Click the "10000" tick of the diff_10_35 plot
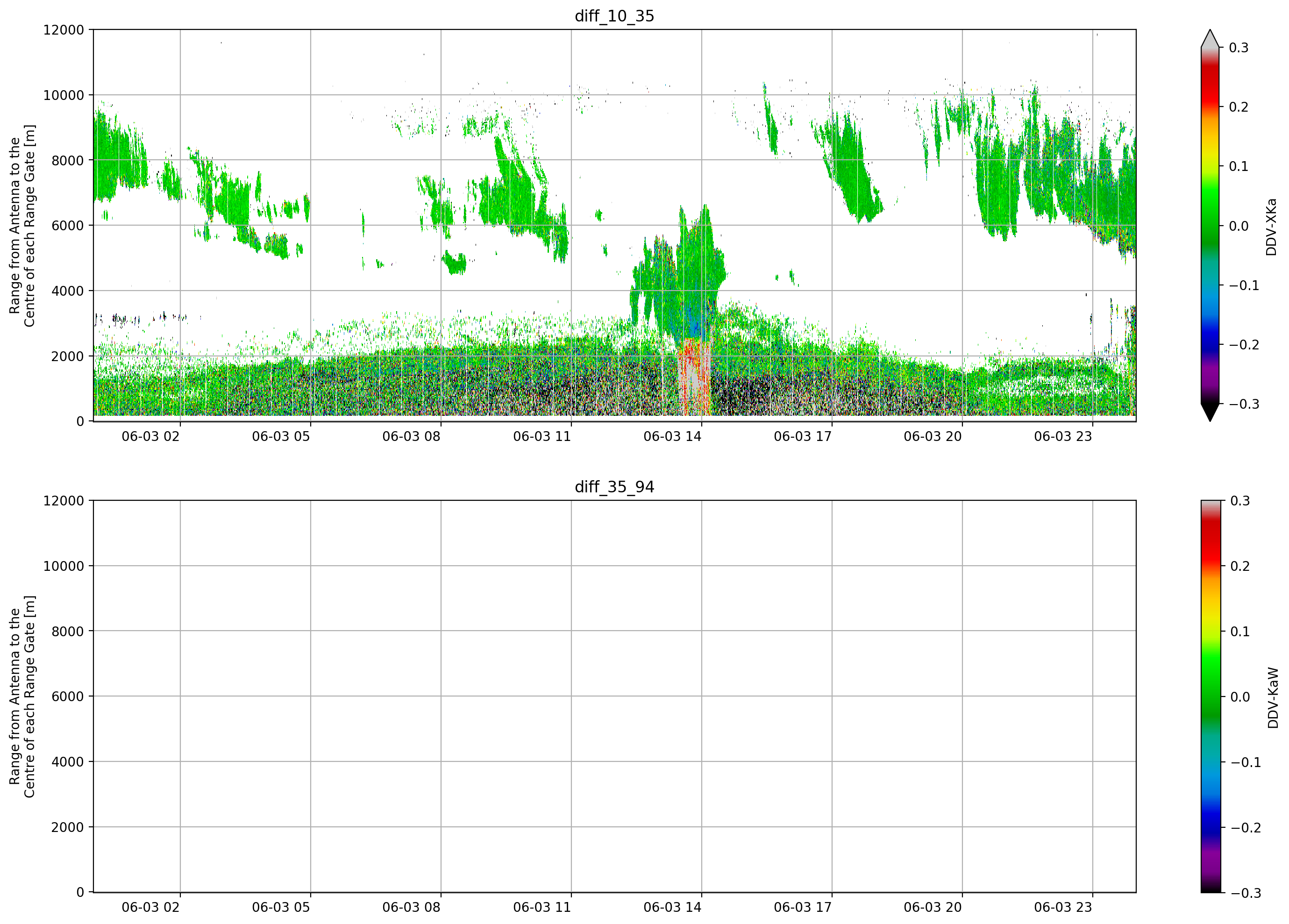Screen dimensions: 1289x924 click(x=64, y=95)
